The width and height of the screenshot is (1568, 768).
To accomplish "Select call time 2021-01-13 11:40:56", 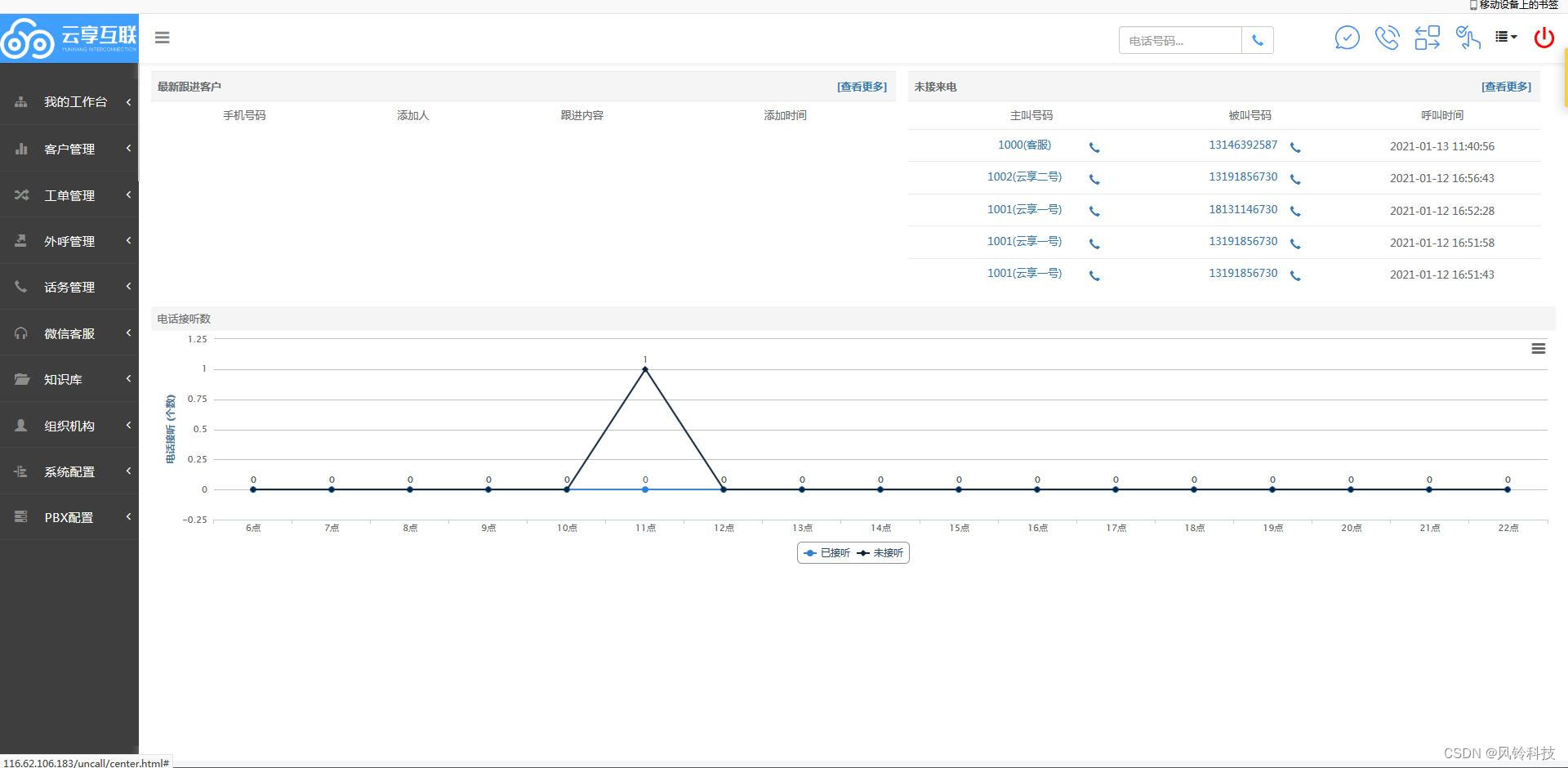I will tap(1442, 147).
